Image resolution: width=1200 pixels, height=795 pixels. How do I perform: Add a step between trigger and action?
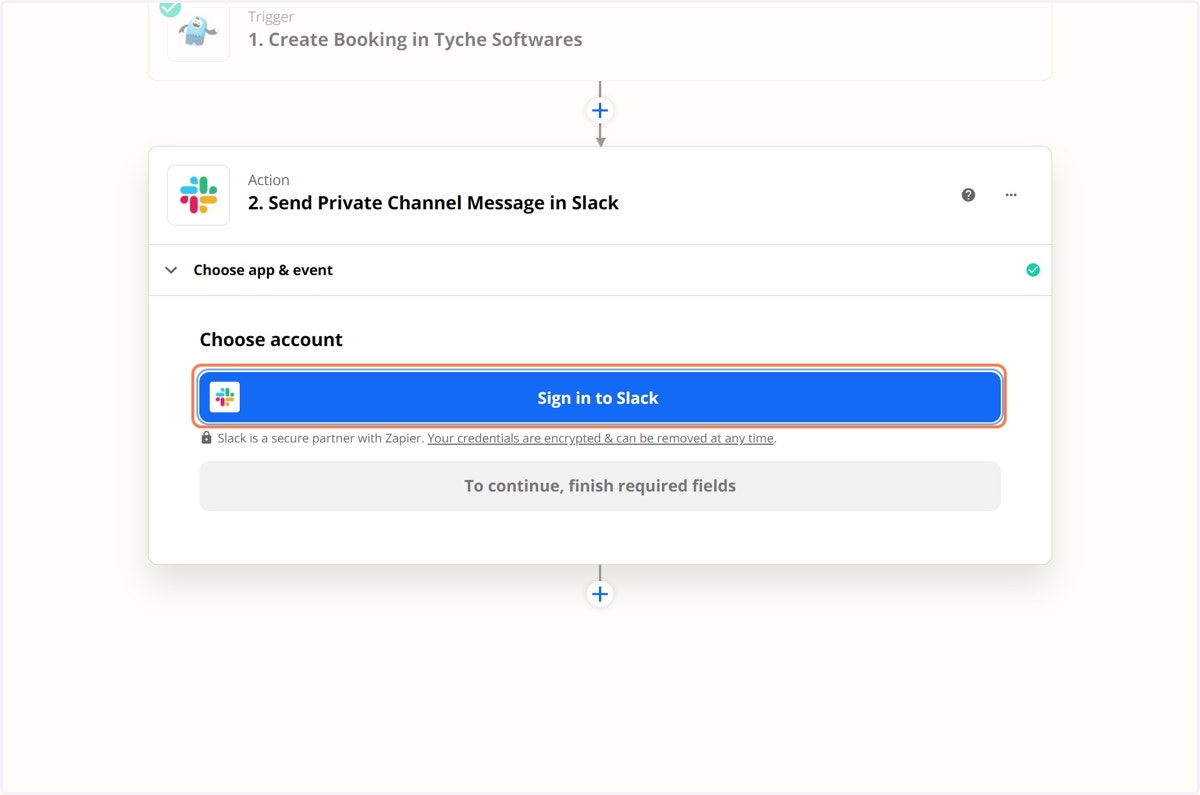(x=600, y=110)
